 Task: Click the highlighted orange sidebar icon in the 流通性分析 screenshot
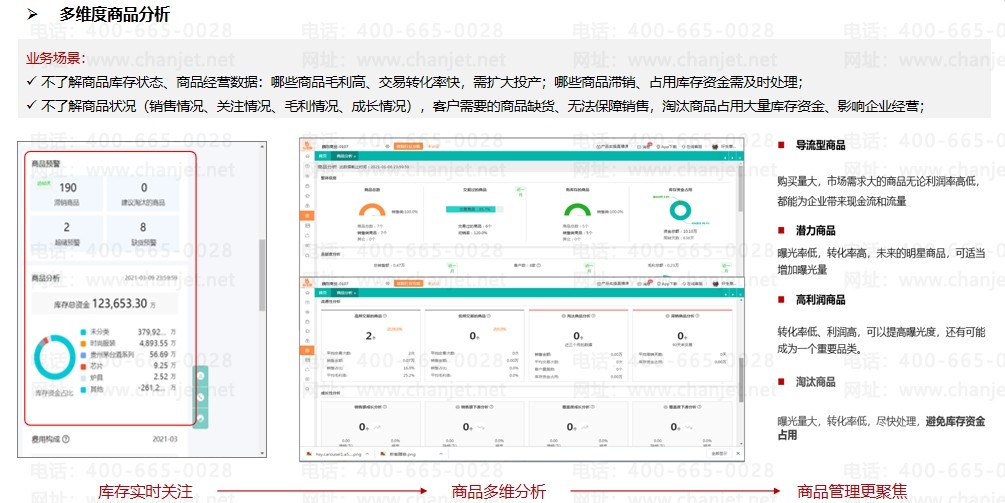coord(307,350)
